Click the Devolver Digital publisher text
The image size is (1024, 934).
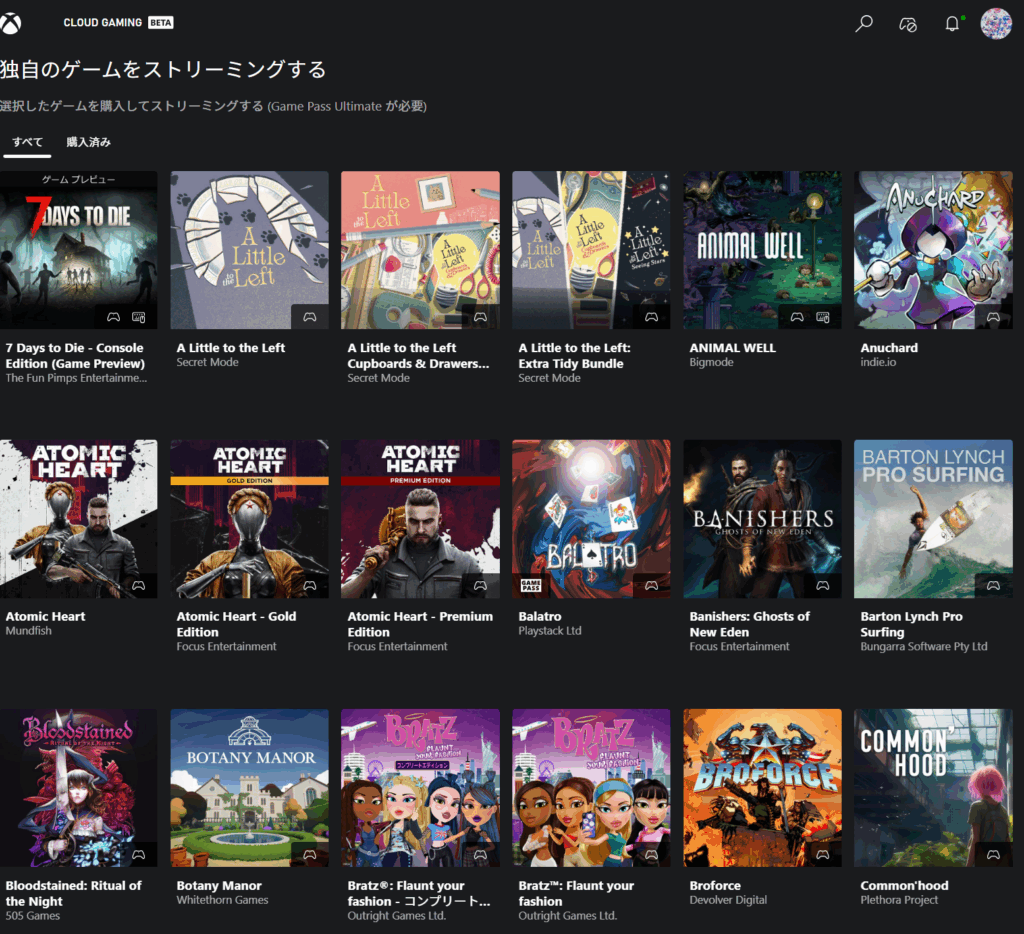pyautogui.click(x=728, y=900)
